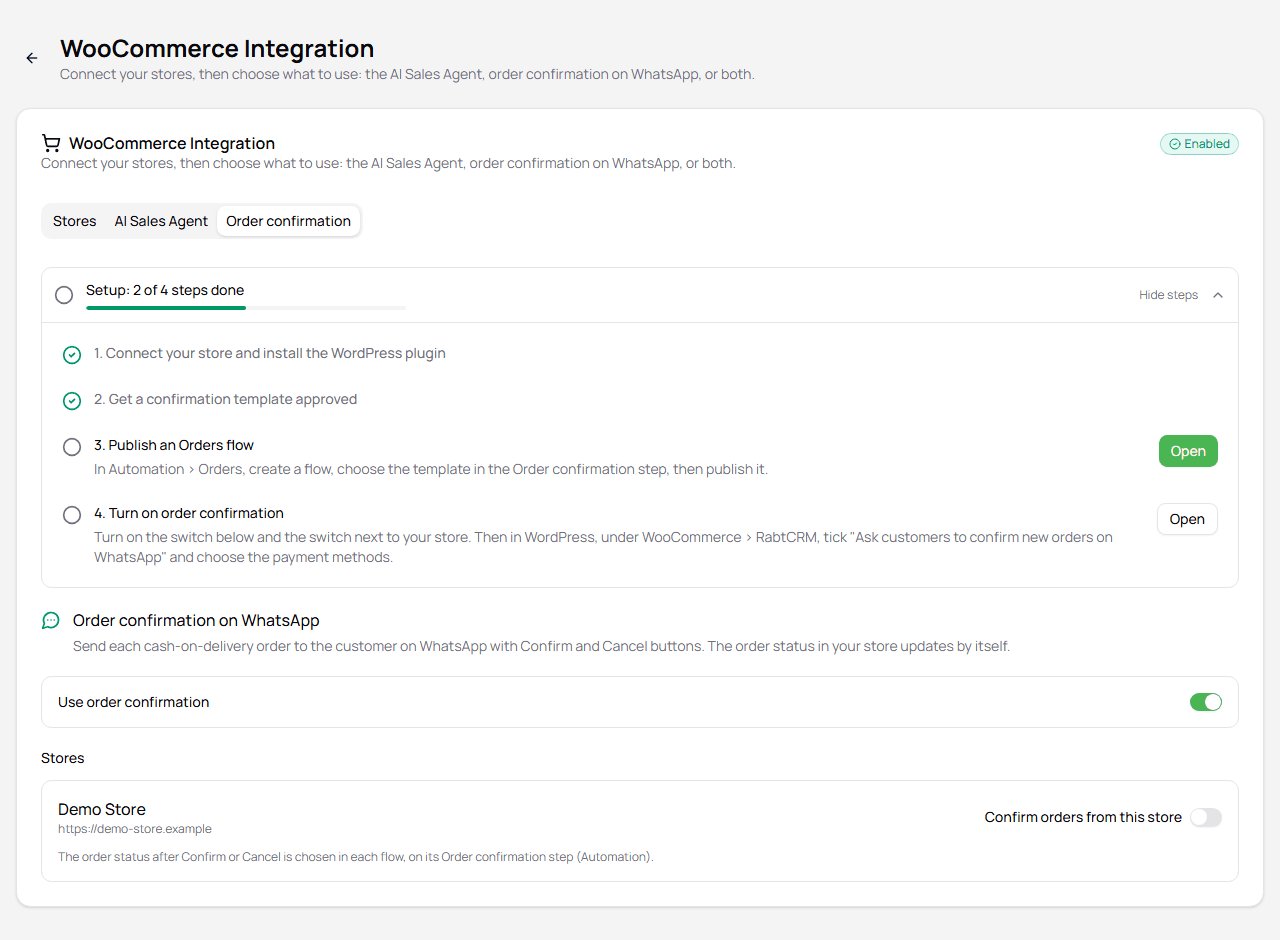The height and width of the screenshot is (940, 1280).
Task: Click the Order confirmation on WhatsApp heading
Action: pos(196,621)
